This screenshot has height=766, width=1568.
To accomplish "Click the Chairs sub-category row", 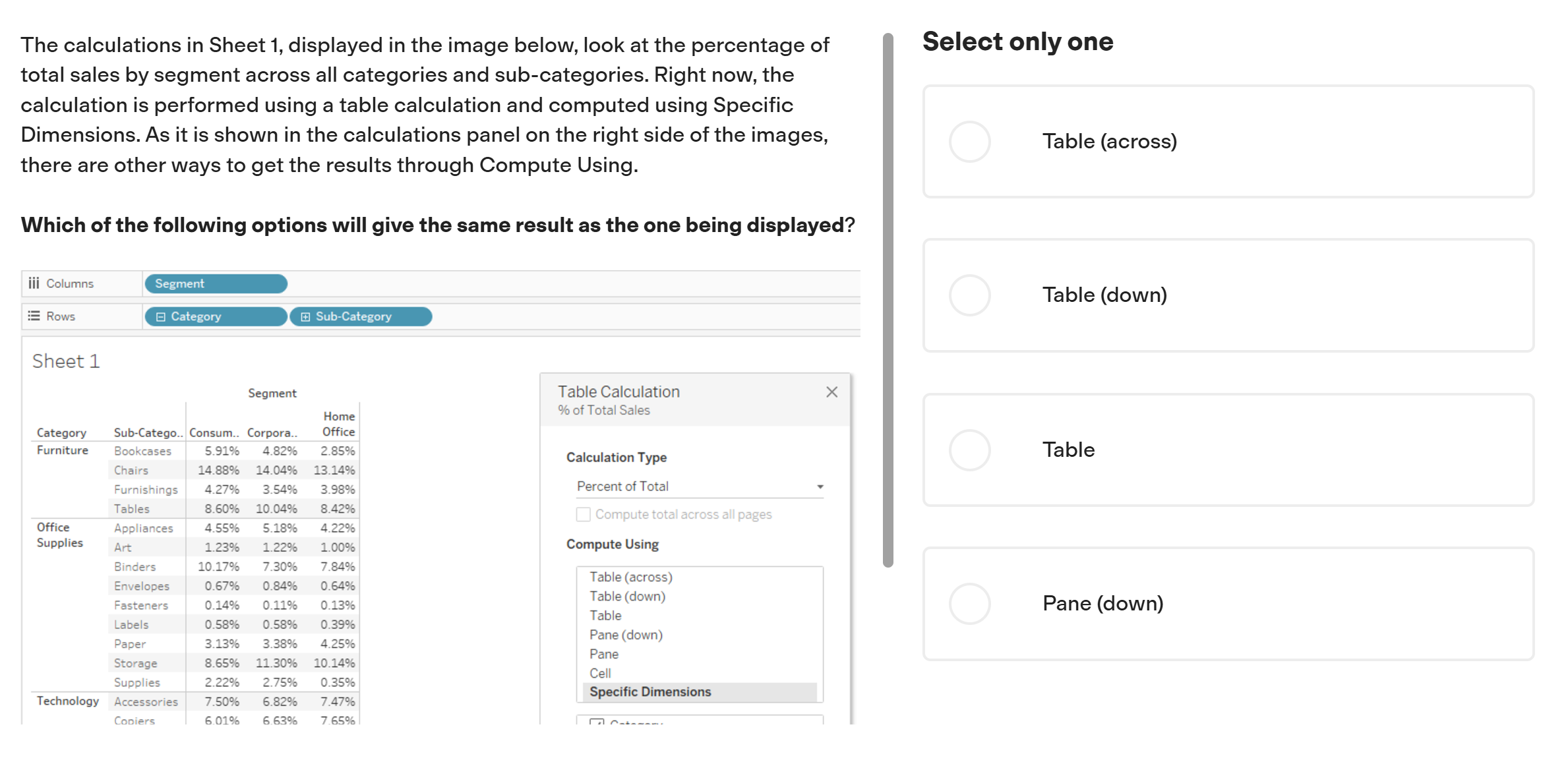I will [x=131, y=470].
